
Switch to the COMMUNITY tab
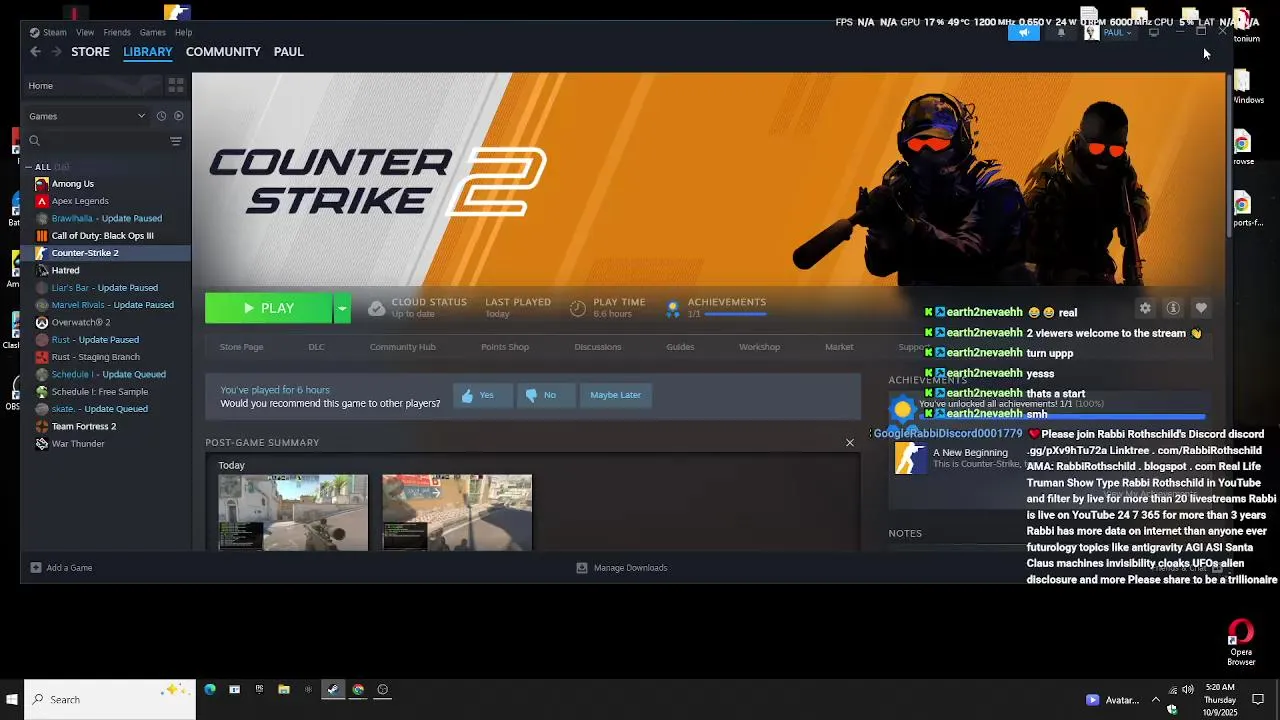tap(223, 52)
